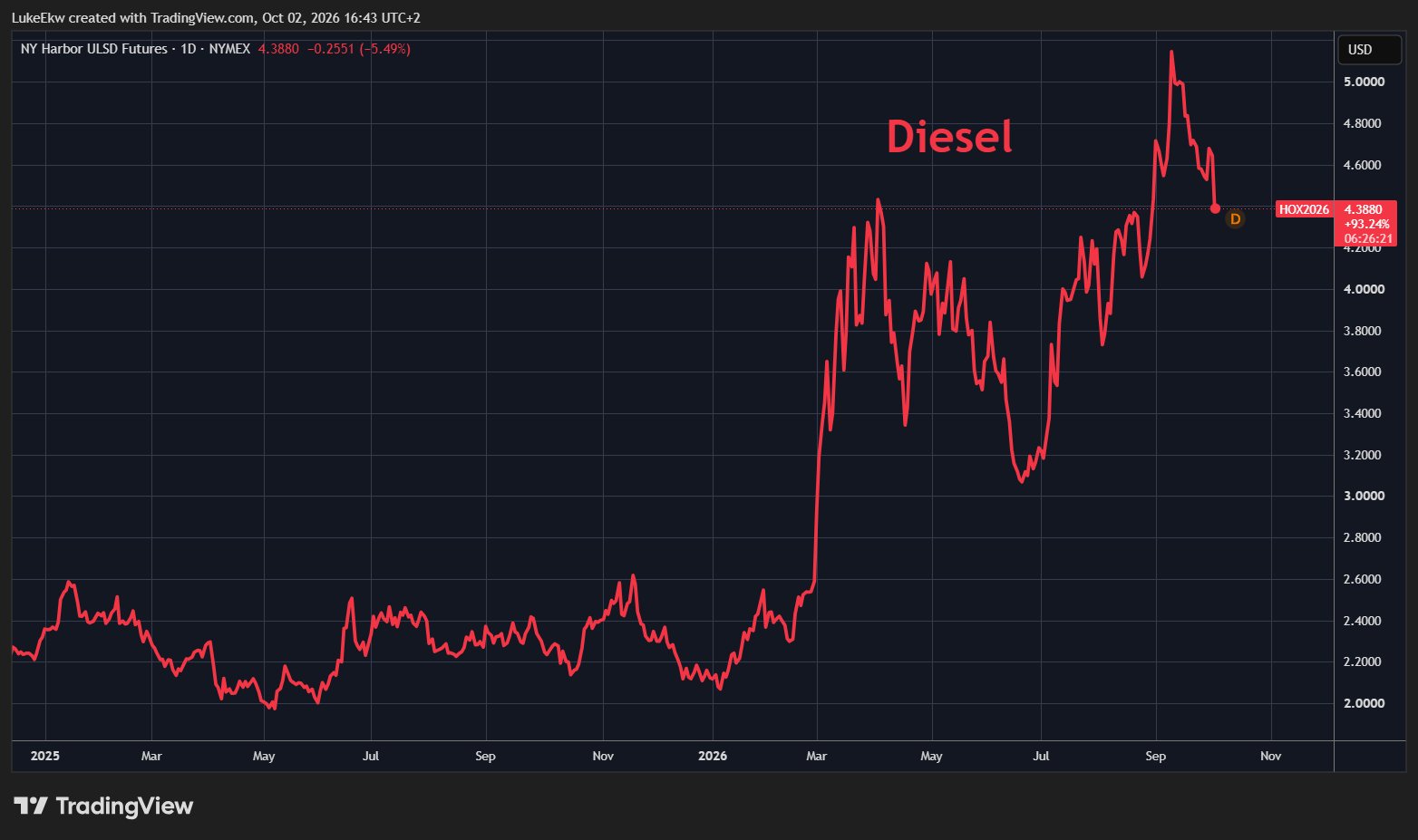Screen dimensions: 1418x840
Task: Click the NY Harbor ULSD Futures symbol title
Action: (94, 49)
